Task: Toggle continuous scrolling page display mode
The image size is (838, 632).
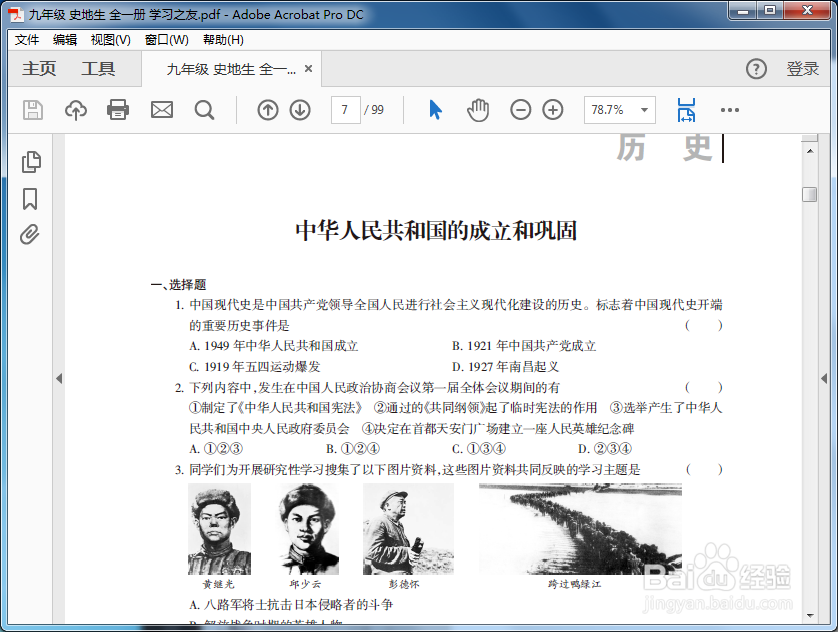Action: click(686, 110)
